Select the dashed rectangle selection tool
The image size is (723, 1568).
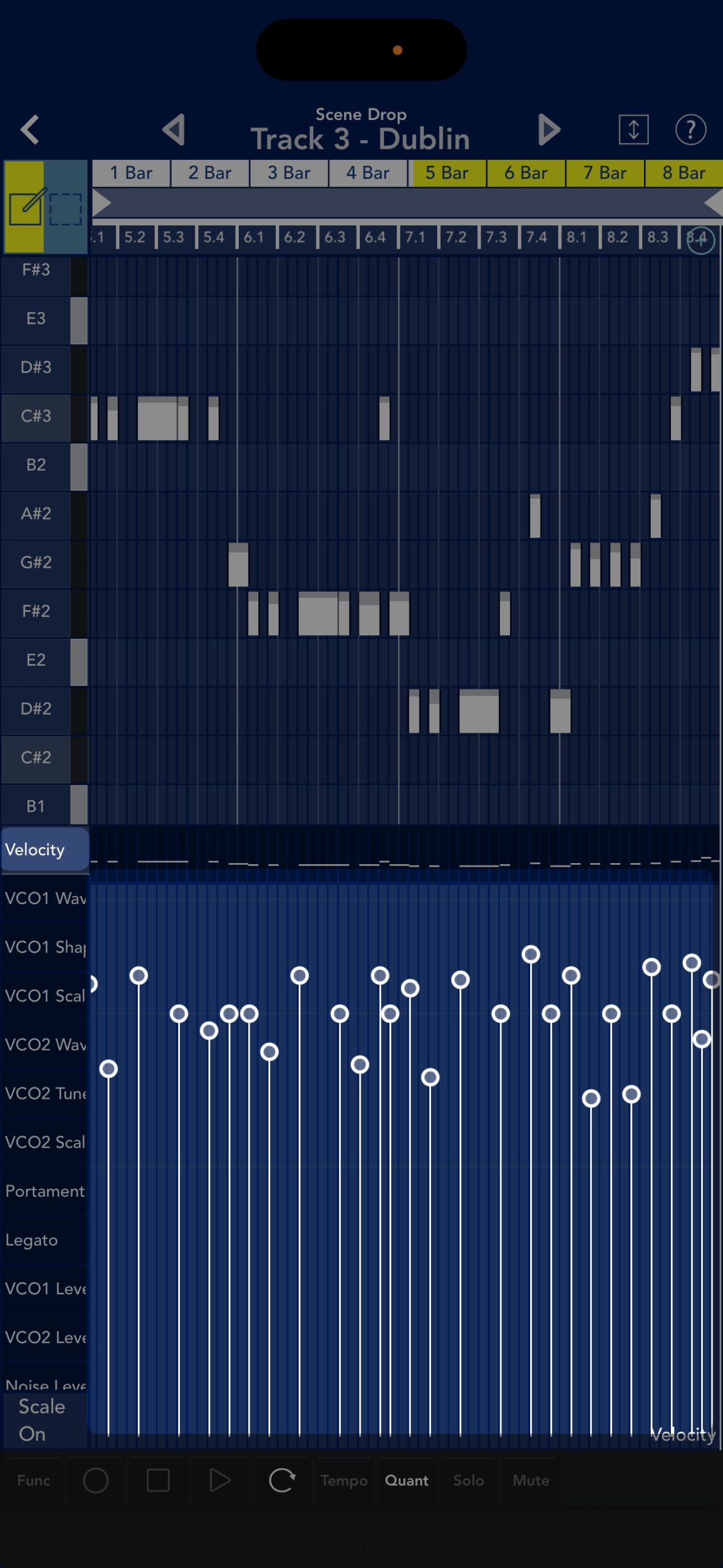(x=66, y=208)
